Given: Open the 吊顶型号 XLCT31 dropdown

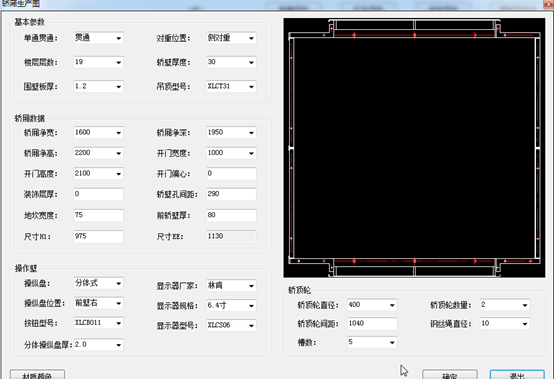Looking at the screenshot, I should tap(231, 86).
